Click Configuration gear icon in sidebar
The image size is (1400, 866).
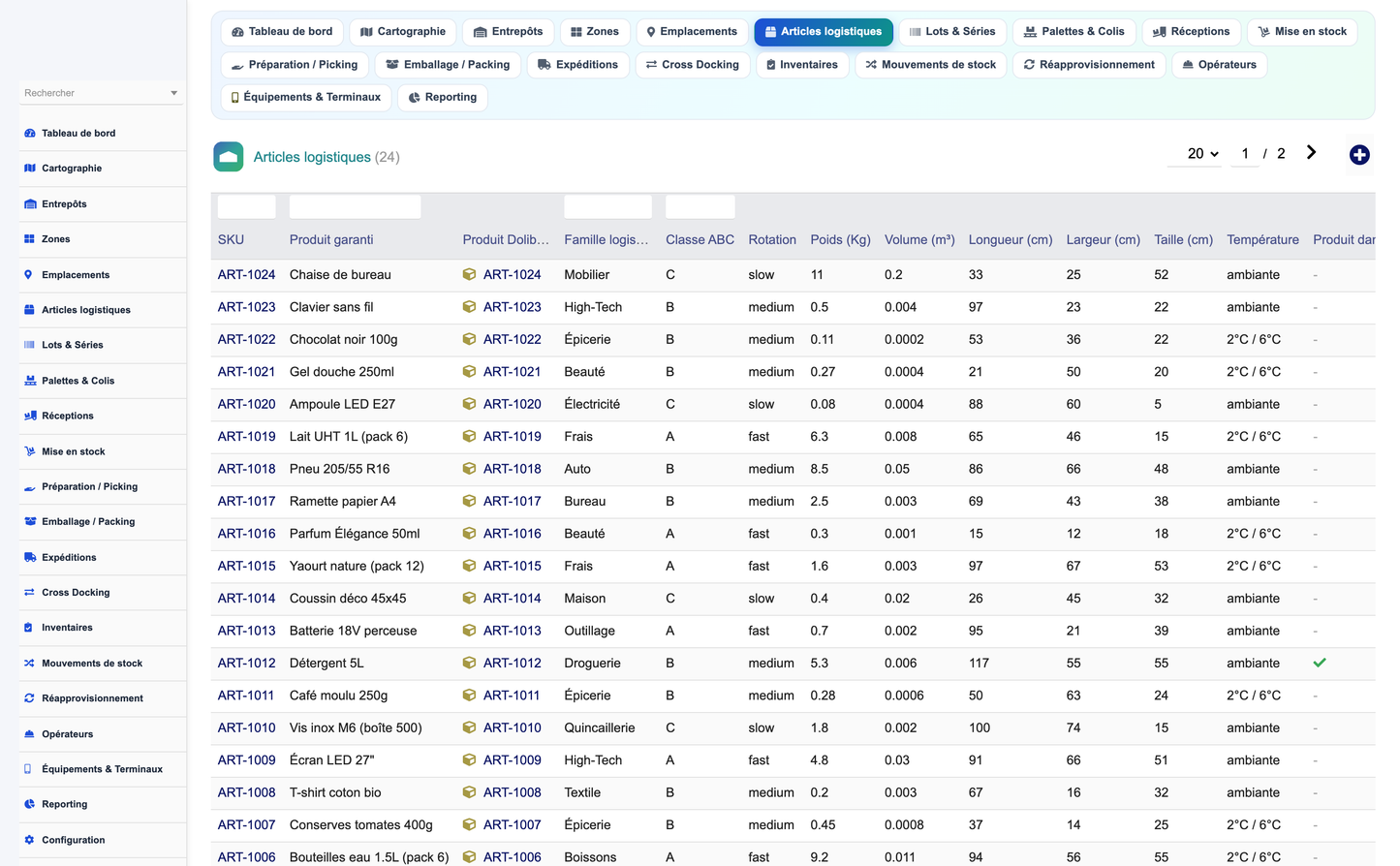point(29,840)
